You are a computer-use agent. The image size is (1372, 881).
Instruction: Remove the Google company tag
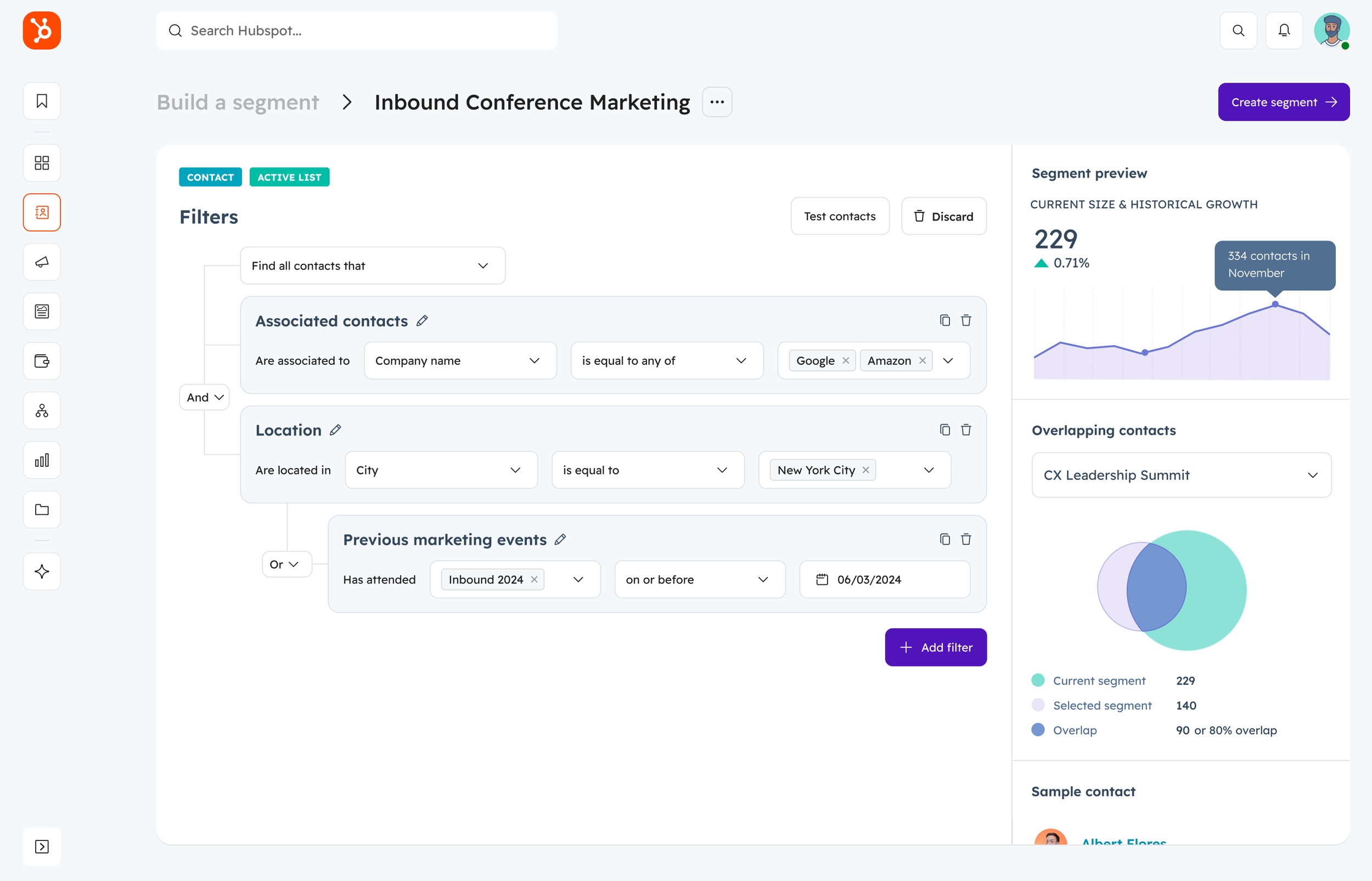846,360
